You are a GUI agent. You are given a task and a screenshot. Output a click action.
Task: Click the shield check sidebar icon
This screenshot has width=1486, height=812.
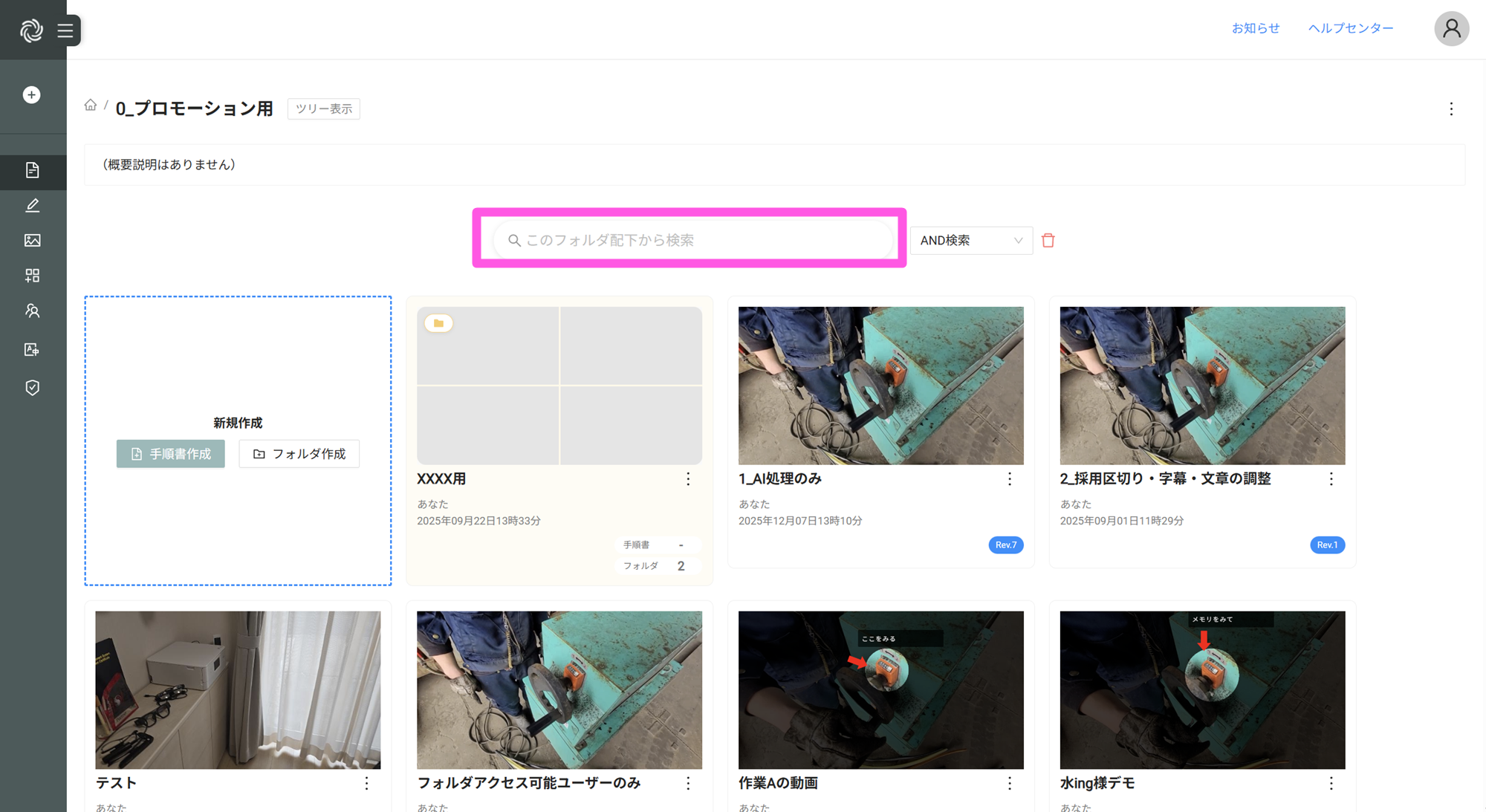32,388
